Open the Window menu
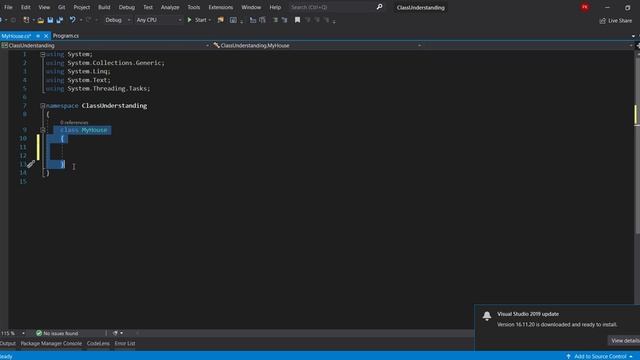Viewport: 640px width, 360px height. (251, 7)
